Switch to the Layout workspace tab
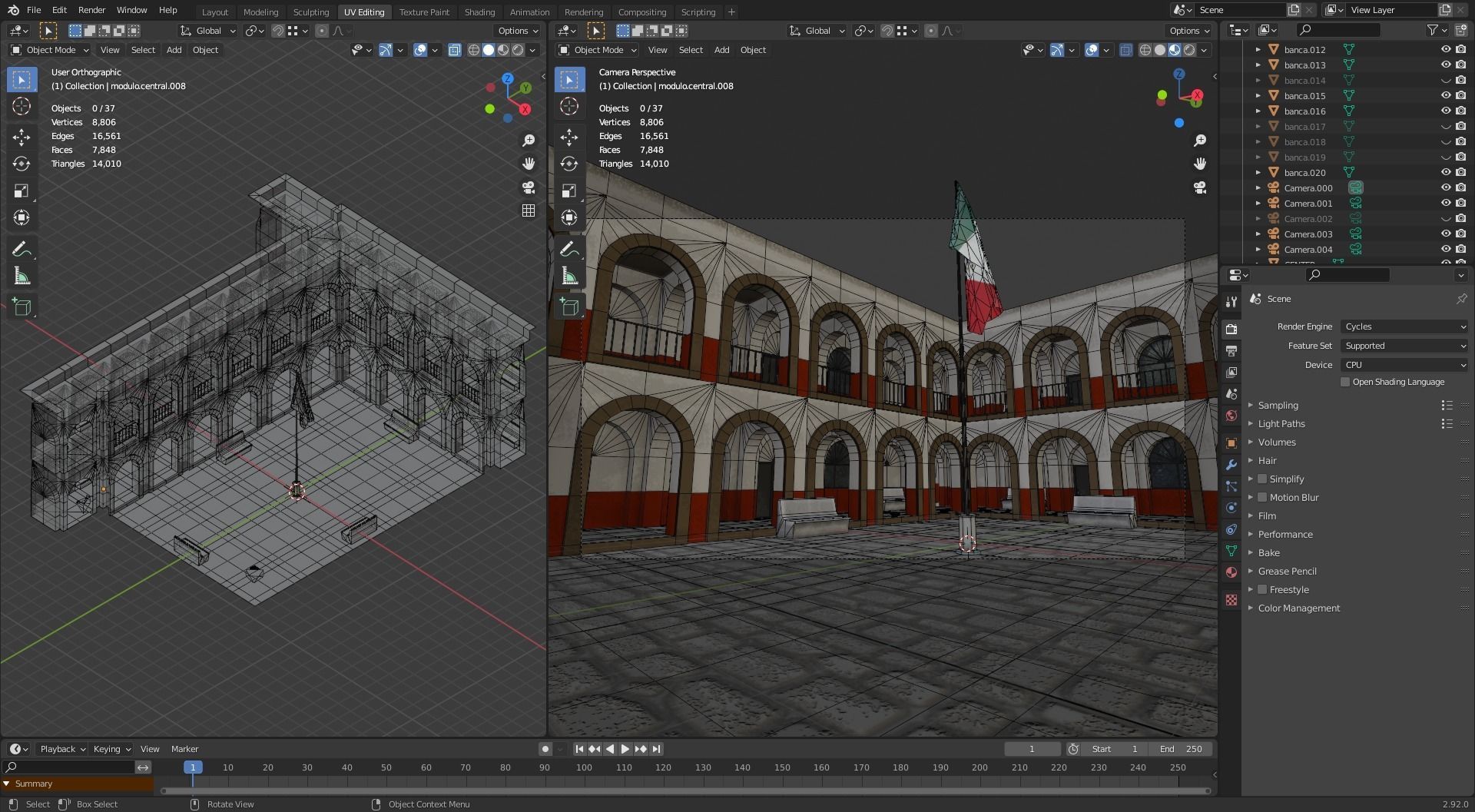The height and width of the screenshot is (812, 1475). coord(215,12)
